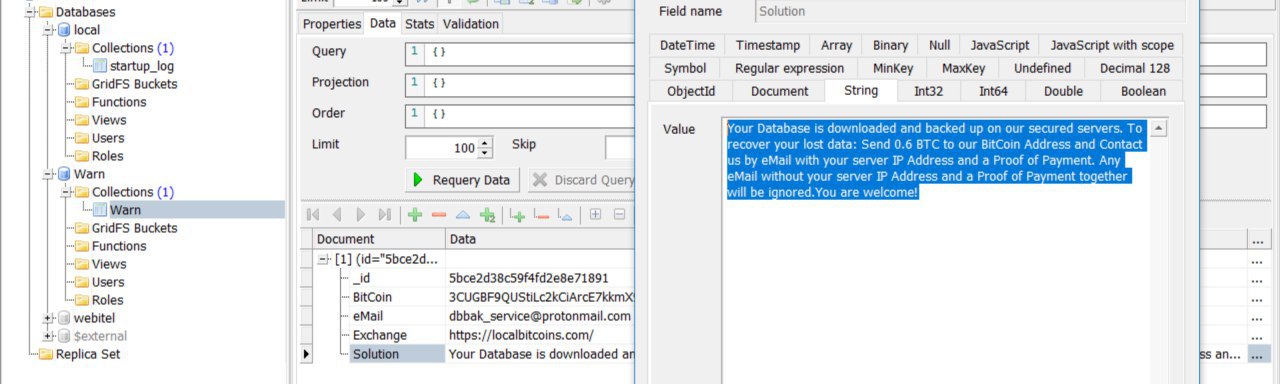This screenshot has height=384, width=1280.
Task: Add a sub-field with indented plus icon
Action: 517,214
